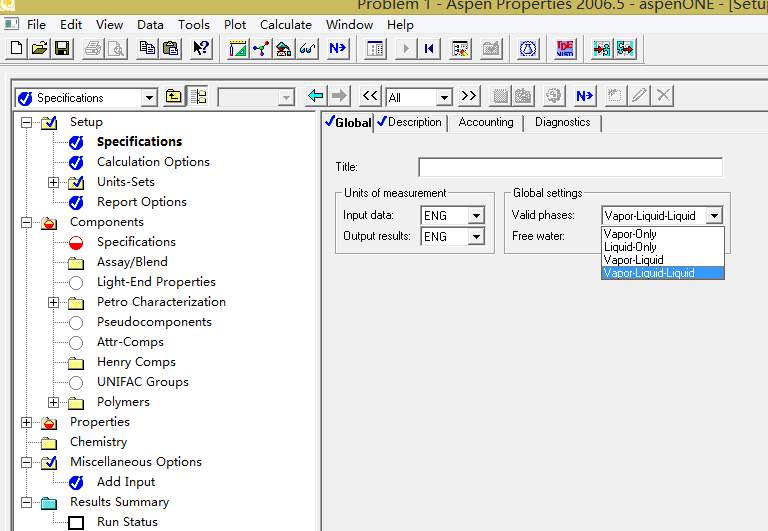Click the Reinitialize rewind icon
Screen dimensions: 768x531
429,48
